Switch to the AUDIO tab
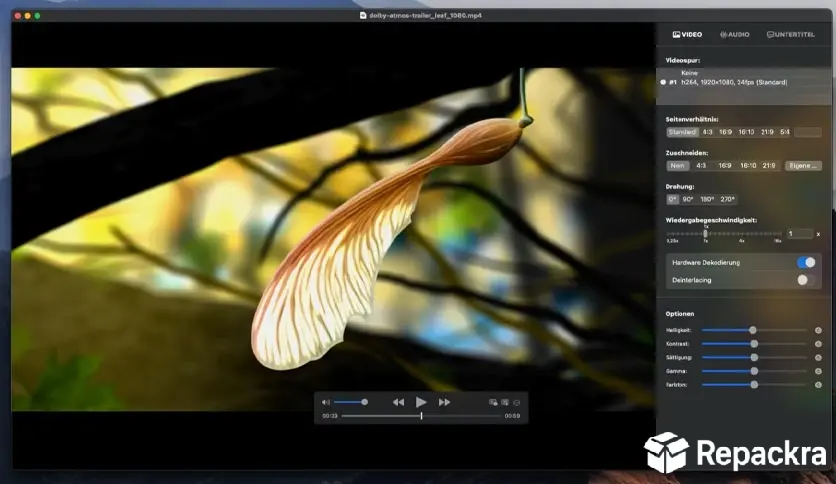The width and height of the screenshot is (836, 484). click(x=735, y=35)
